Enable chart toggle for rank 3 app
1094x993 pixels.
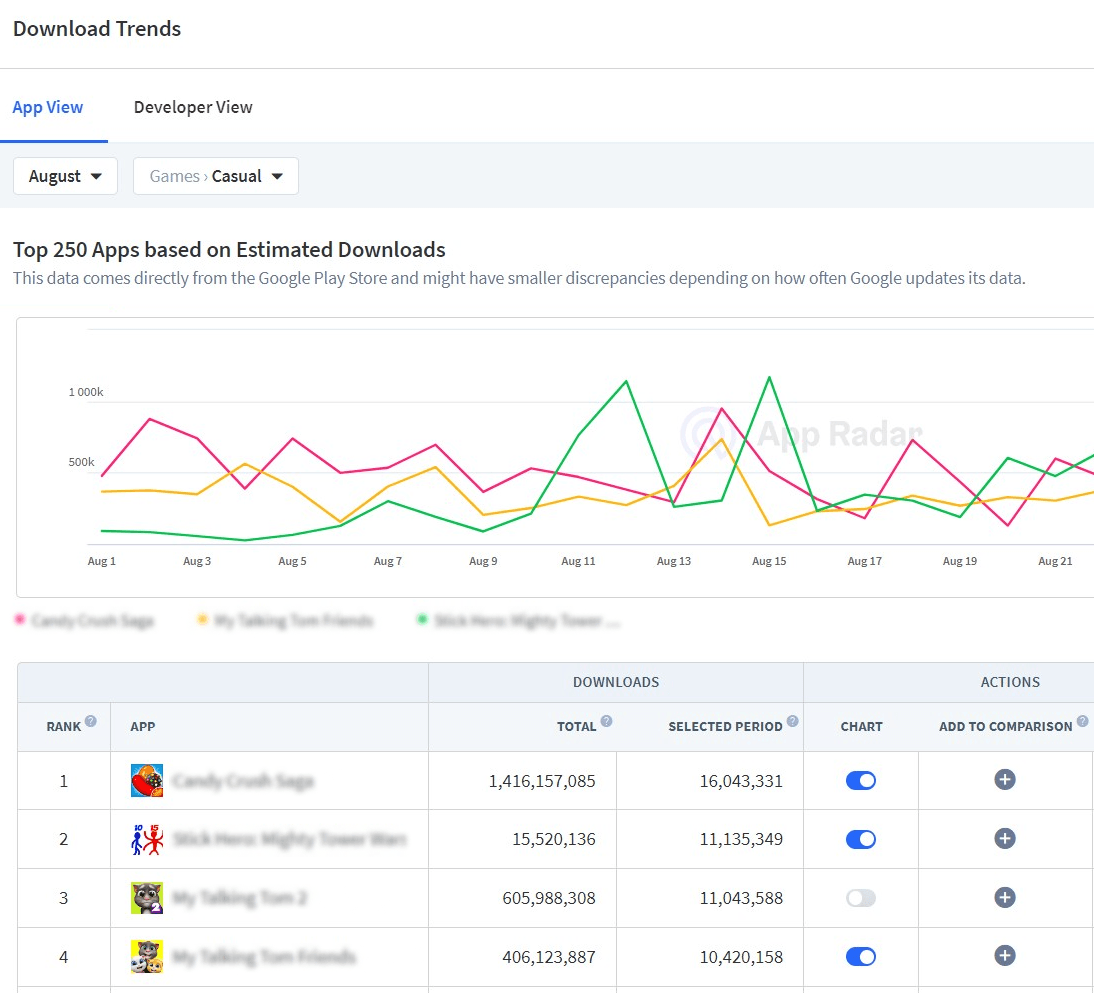[x=861, y=897]
